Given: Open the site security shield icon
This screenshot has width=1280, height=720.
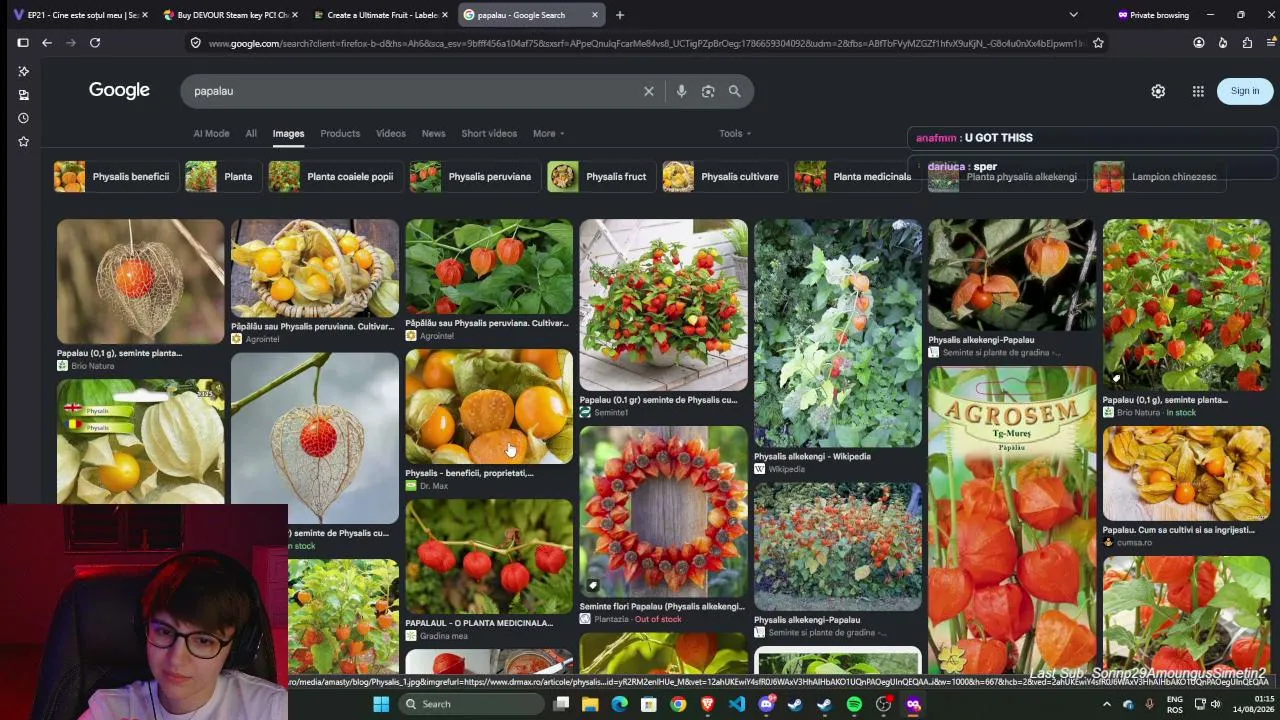Looking at the screenshot, I should click(196, 43).
